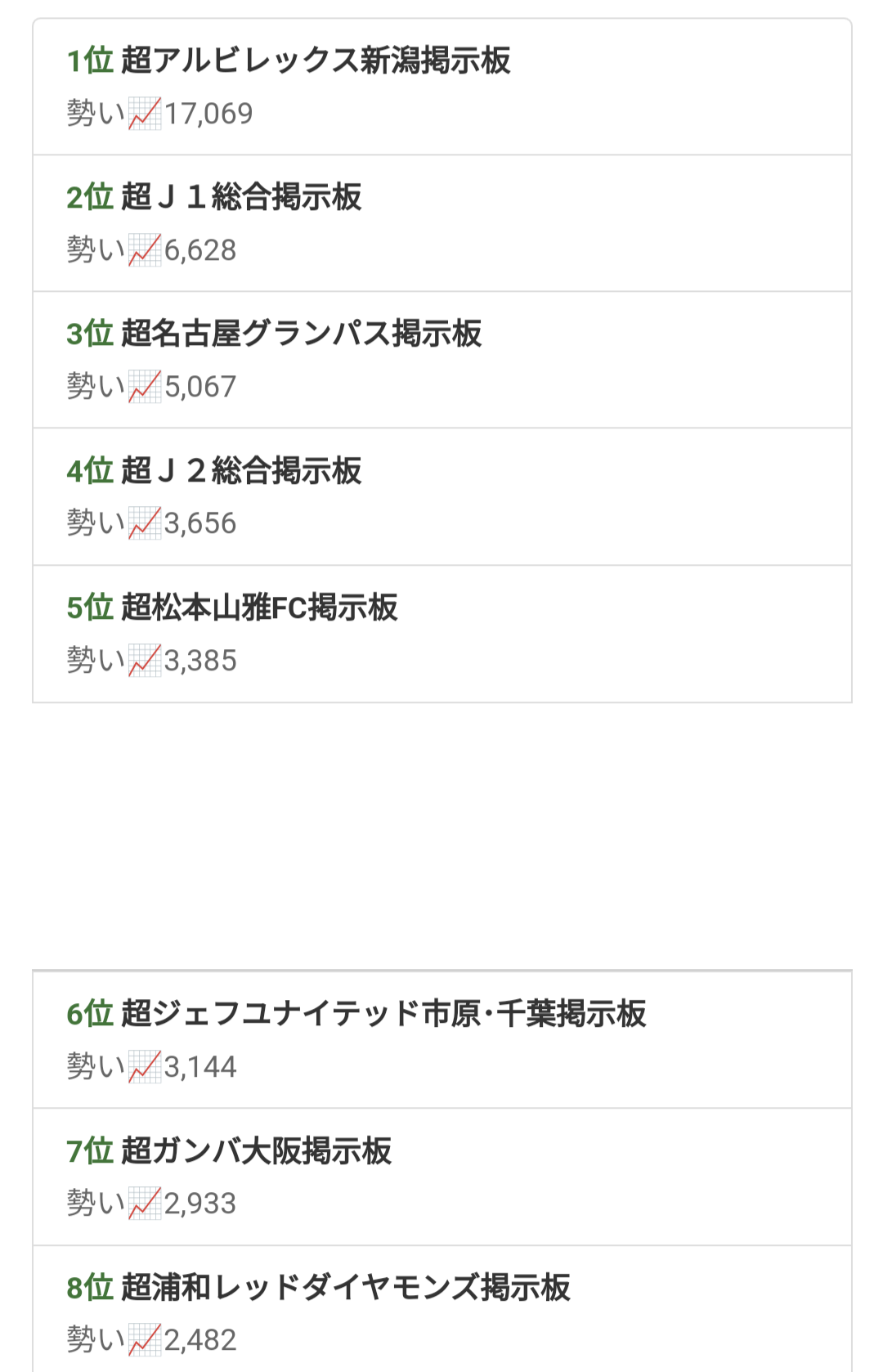Open the 超ジェフユナイテッド市原・千葉掲示板 link

click(x=383, y=1014)
